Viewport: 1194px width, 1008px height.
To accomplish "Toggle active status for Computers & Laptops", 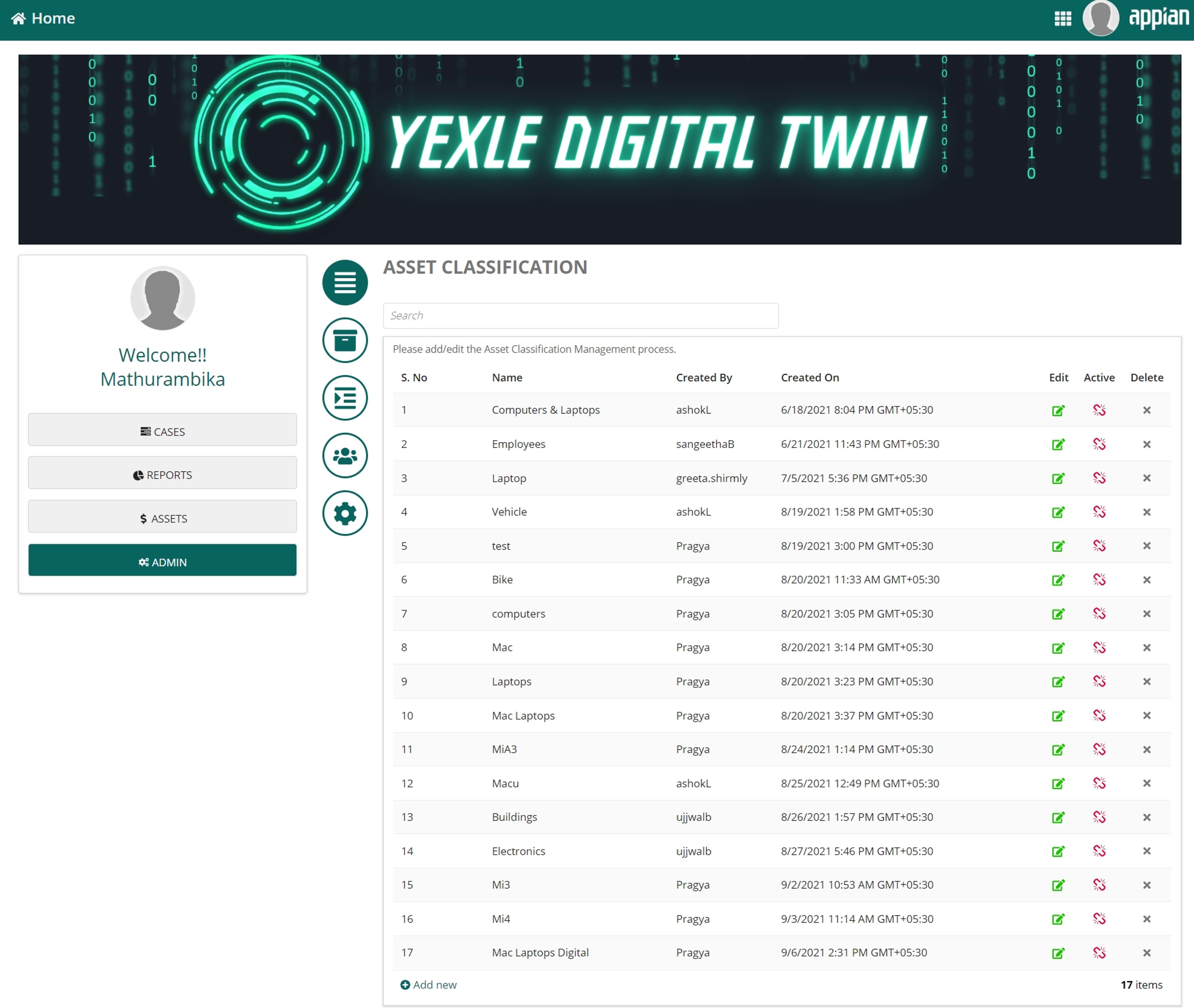I will tap(1099, 410).
